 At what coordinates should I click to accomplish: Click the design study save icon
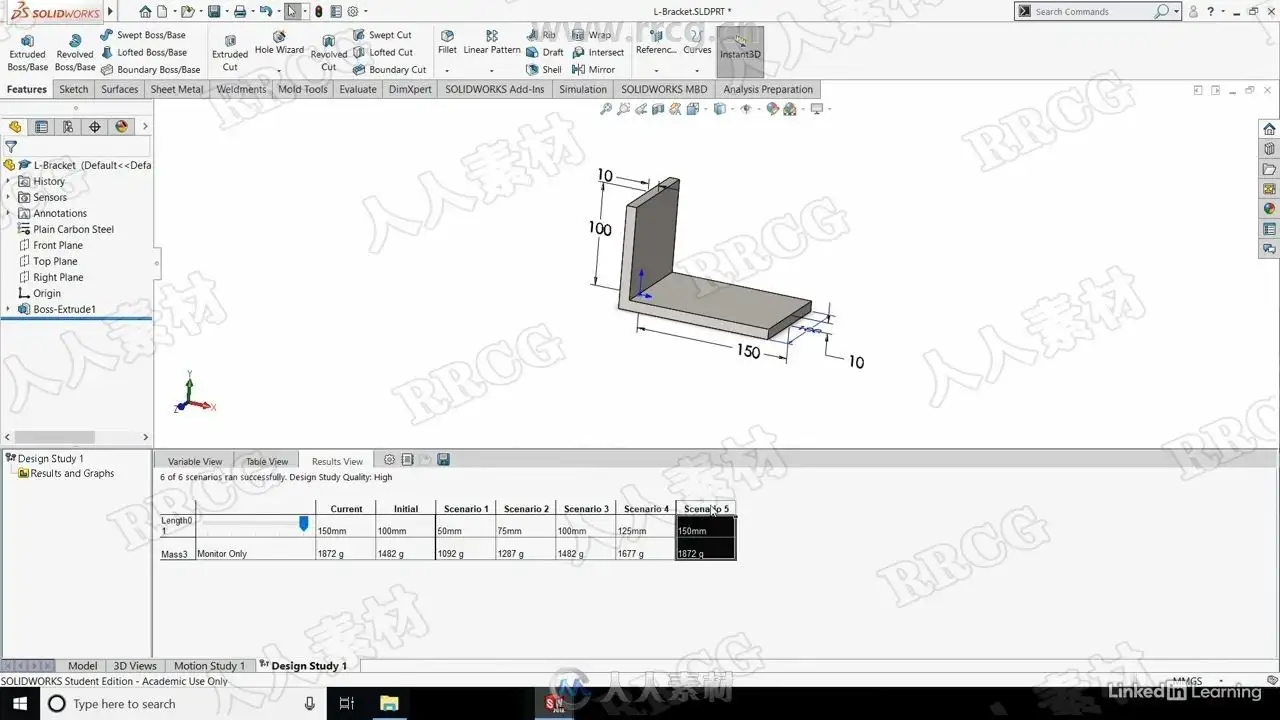443,460
